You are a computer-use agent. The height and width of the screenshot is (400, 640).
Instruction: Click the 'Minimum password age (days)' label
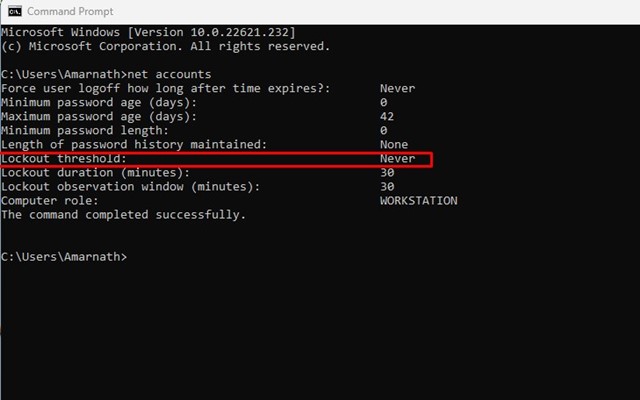pos(98,102)
